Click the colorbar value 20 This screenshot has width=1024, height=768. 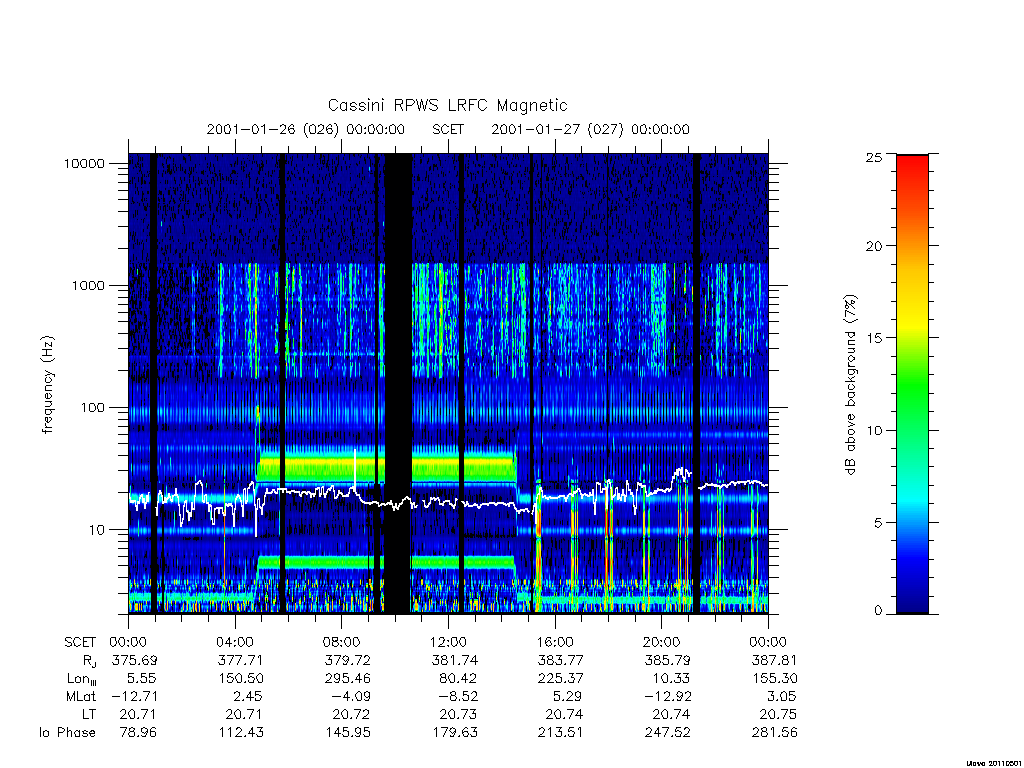pos(874,246)
